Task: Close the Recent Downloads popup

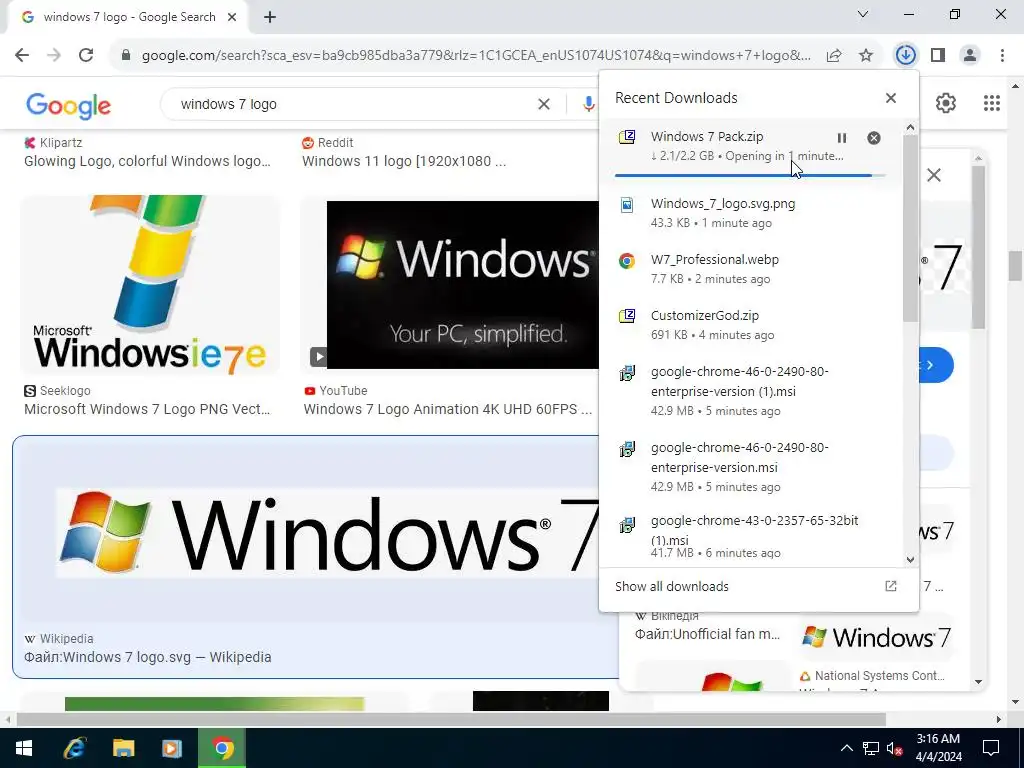Action: coord(891,98)
